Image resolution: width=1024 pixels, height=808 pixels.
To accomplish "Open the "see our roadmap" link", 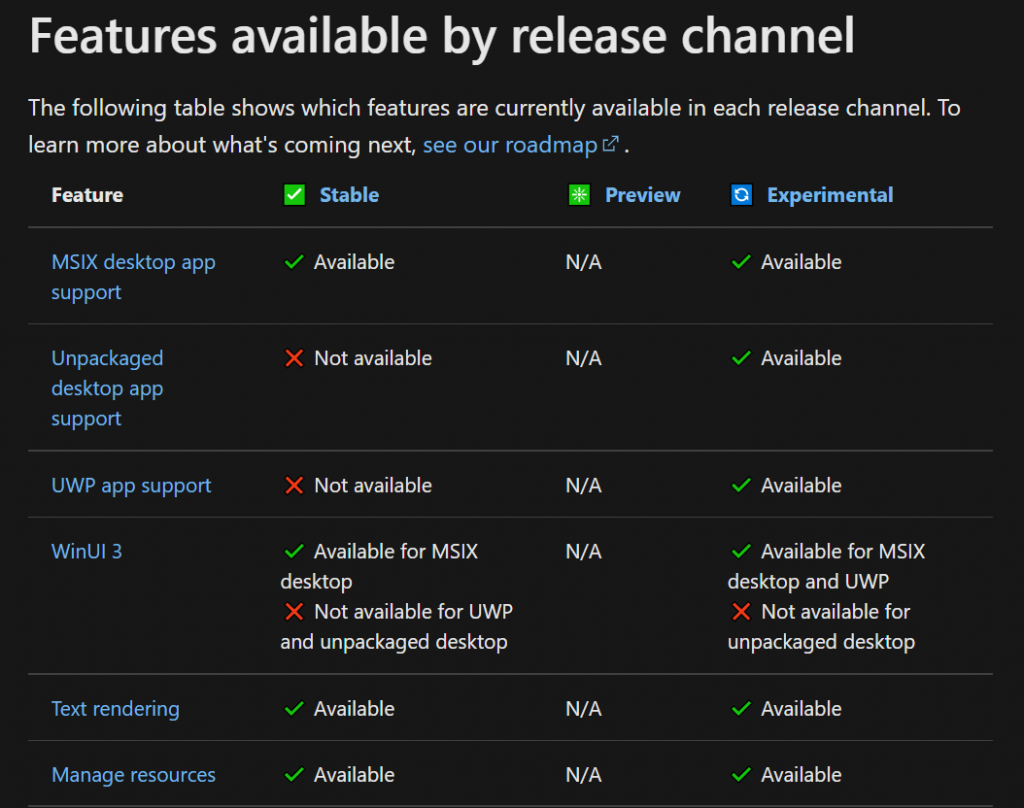I will pos(510,145).
